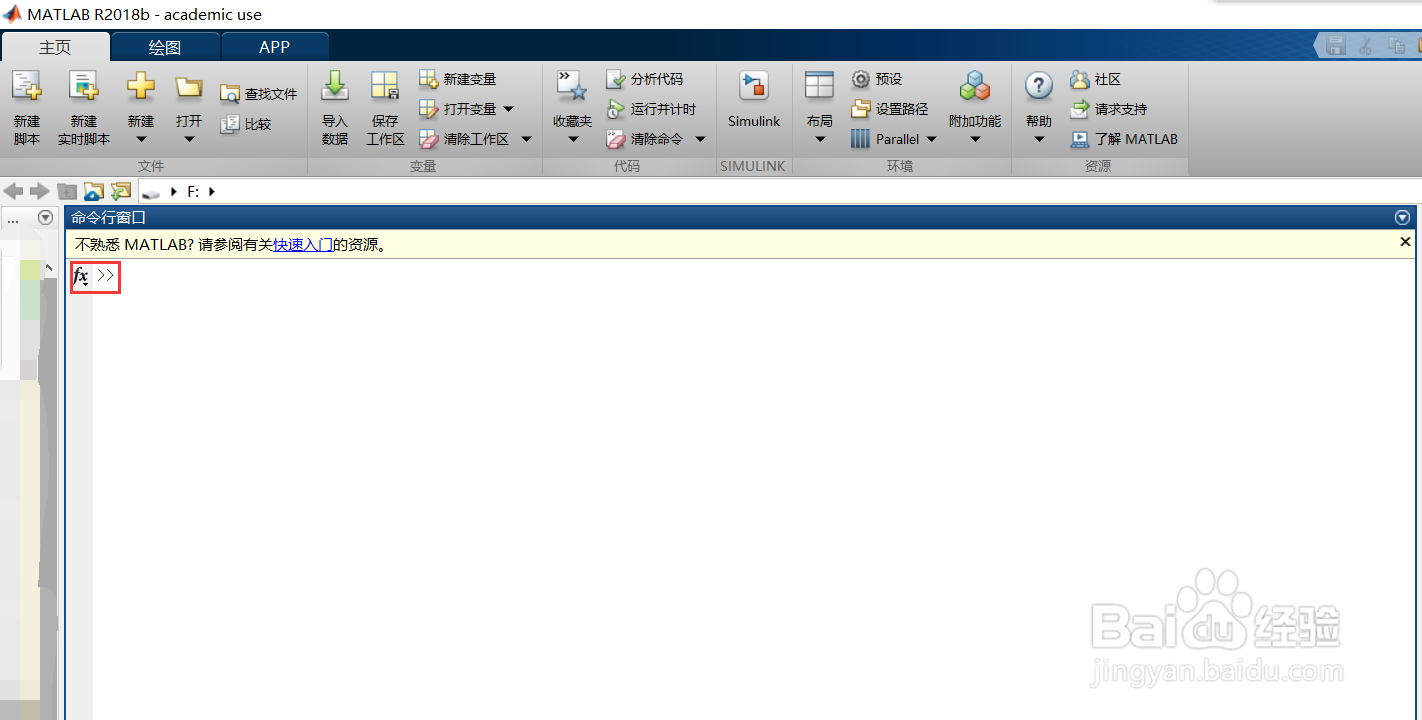Click 保存工作区 save workspace
Image resolution: width=1422 pixels, height=720 pixels.
point(385,108)
